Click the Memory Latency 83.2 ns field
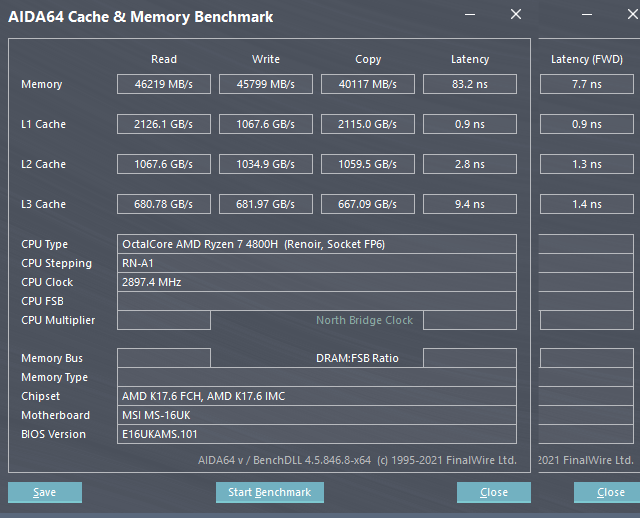 click(469, 84)
